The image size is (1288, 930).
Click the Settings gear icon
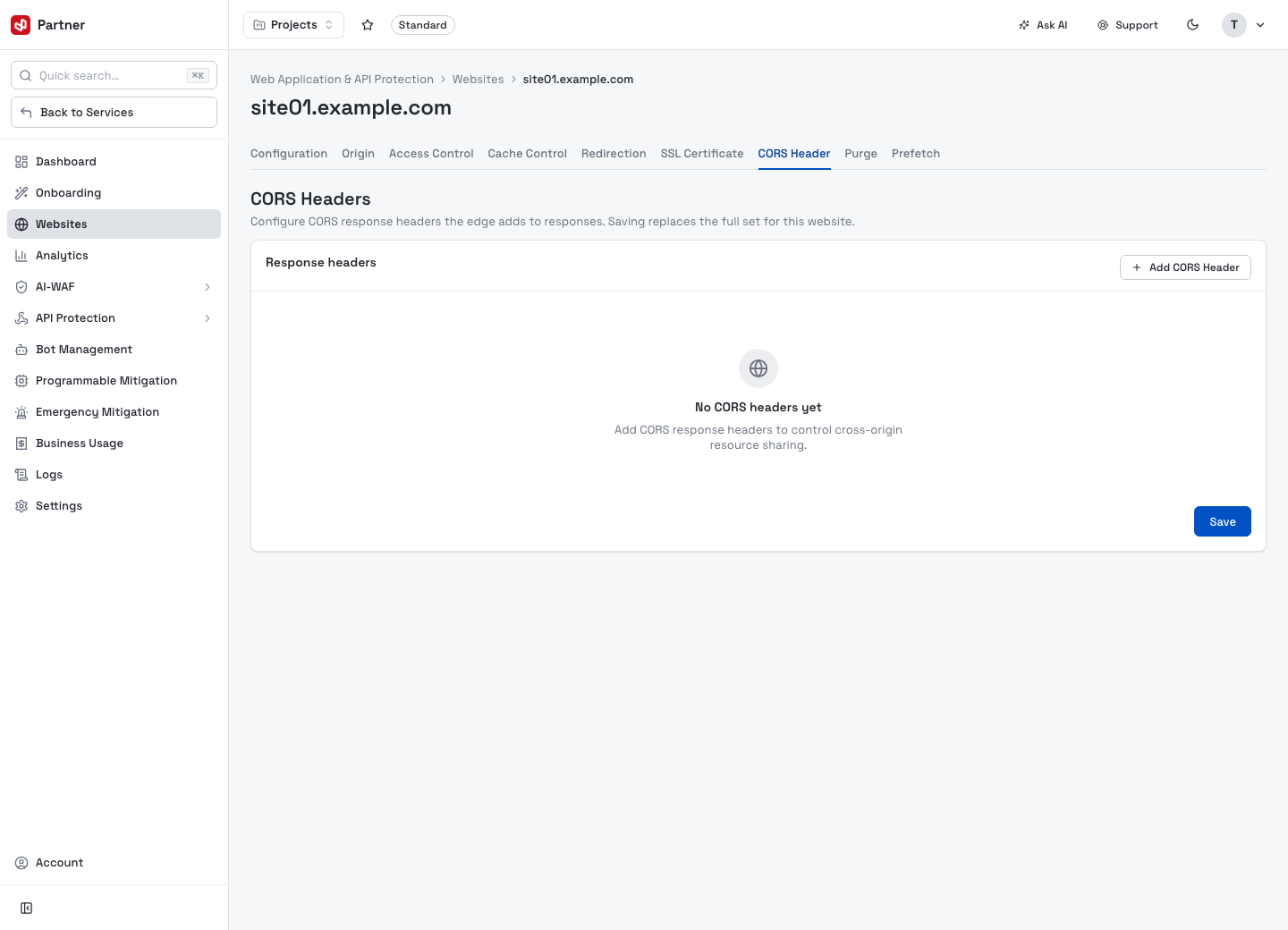(x=21, y=506)
